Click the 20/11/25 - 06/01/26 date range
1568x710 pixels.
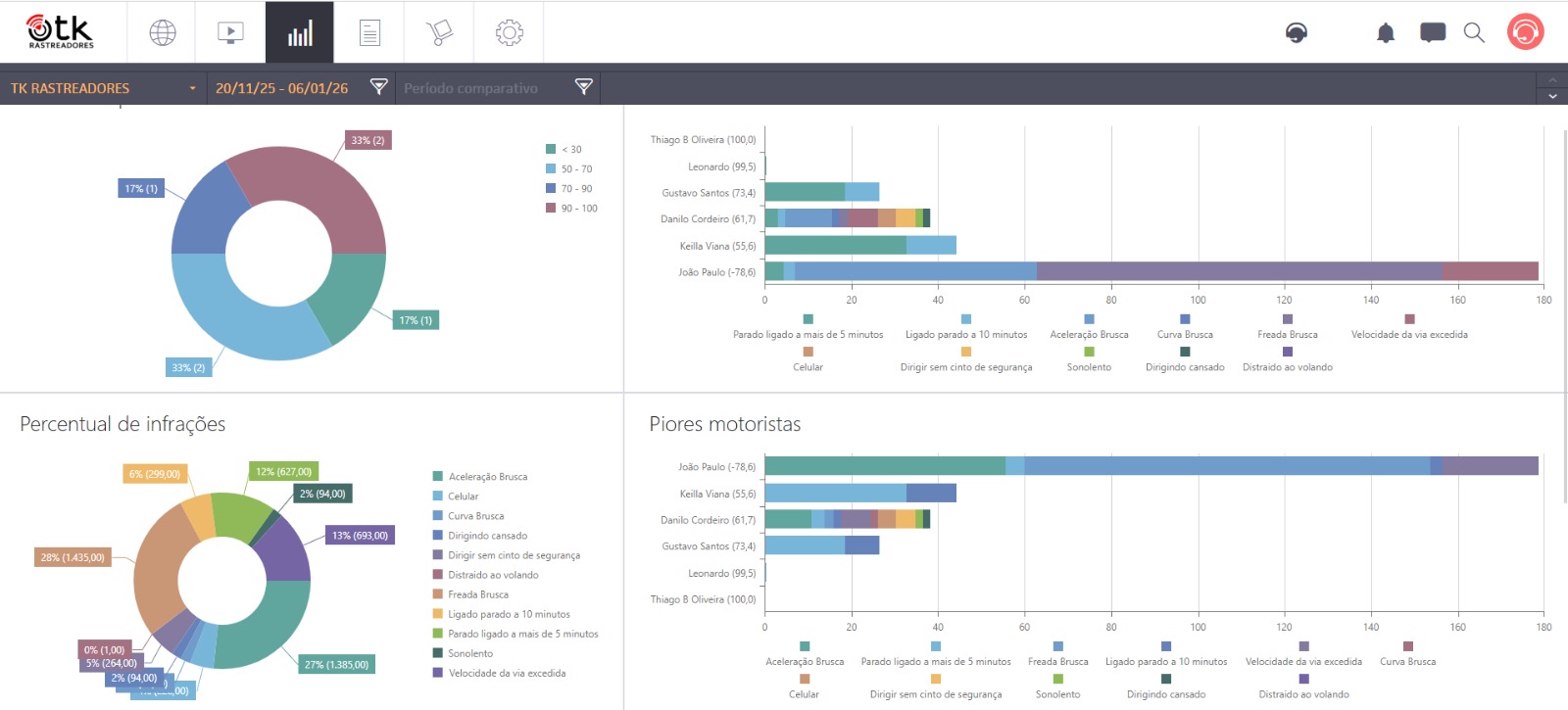tap(282, 88)
